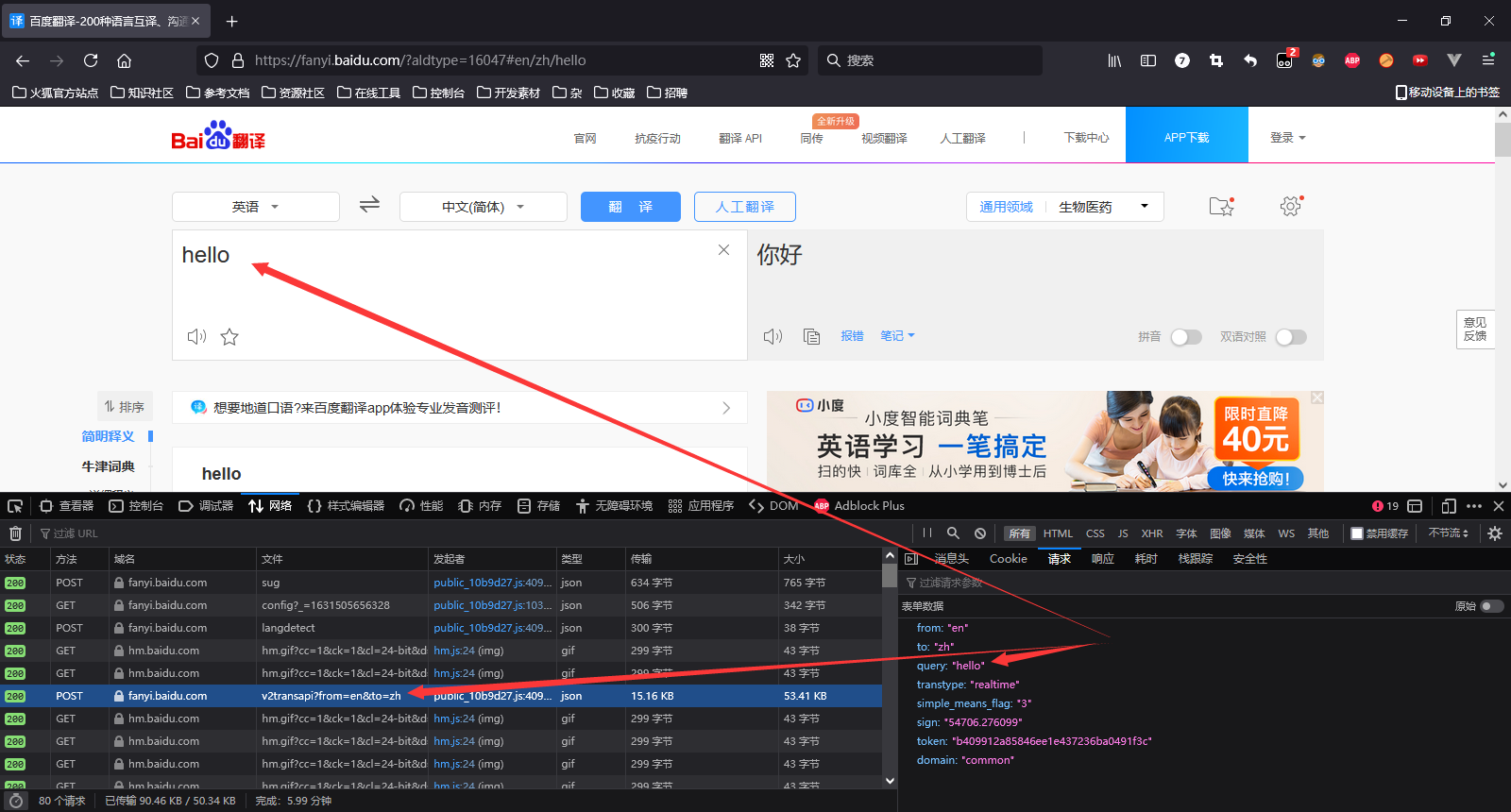Click the swap languages arrows icon
1511x812 pixels.
point(369,204)
